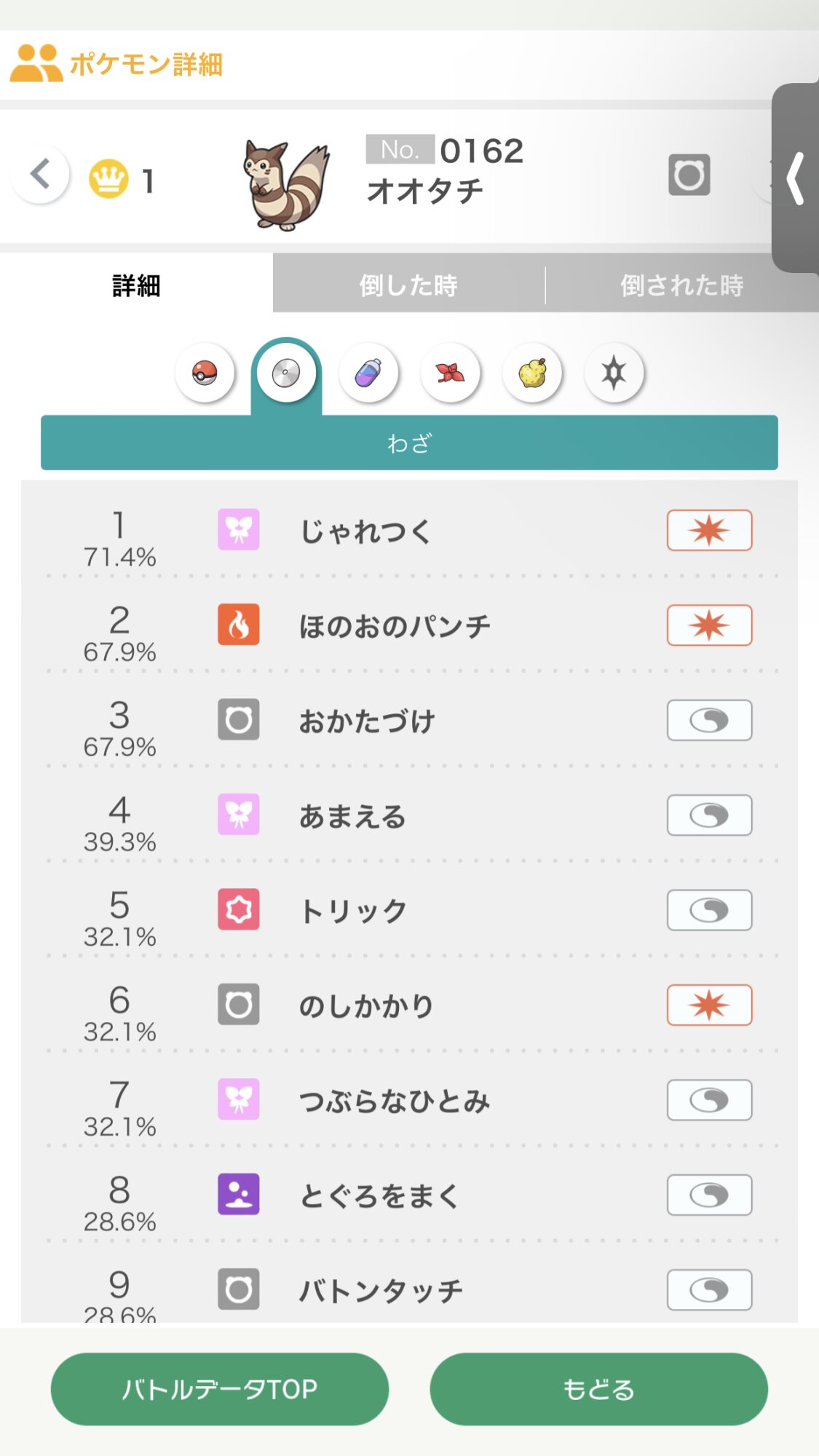Expand the gray side drawer handle

tap(796, 178)
